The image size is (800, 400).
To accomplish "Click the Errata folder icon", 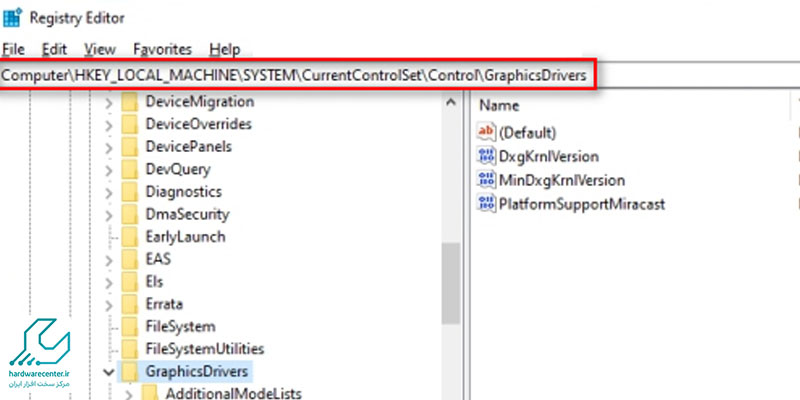I will pos(130,304).
